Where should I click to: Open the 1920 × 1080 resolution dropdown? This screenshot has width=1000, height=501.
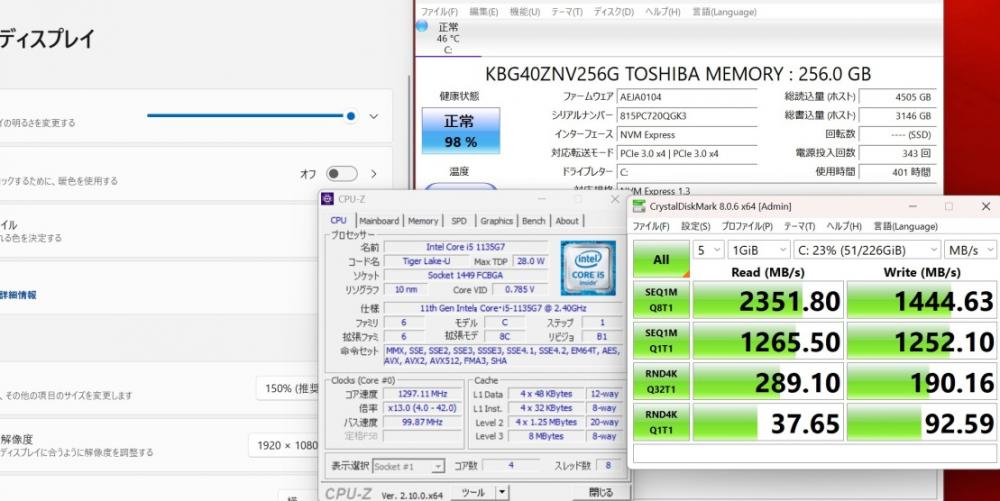285,446
